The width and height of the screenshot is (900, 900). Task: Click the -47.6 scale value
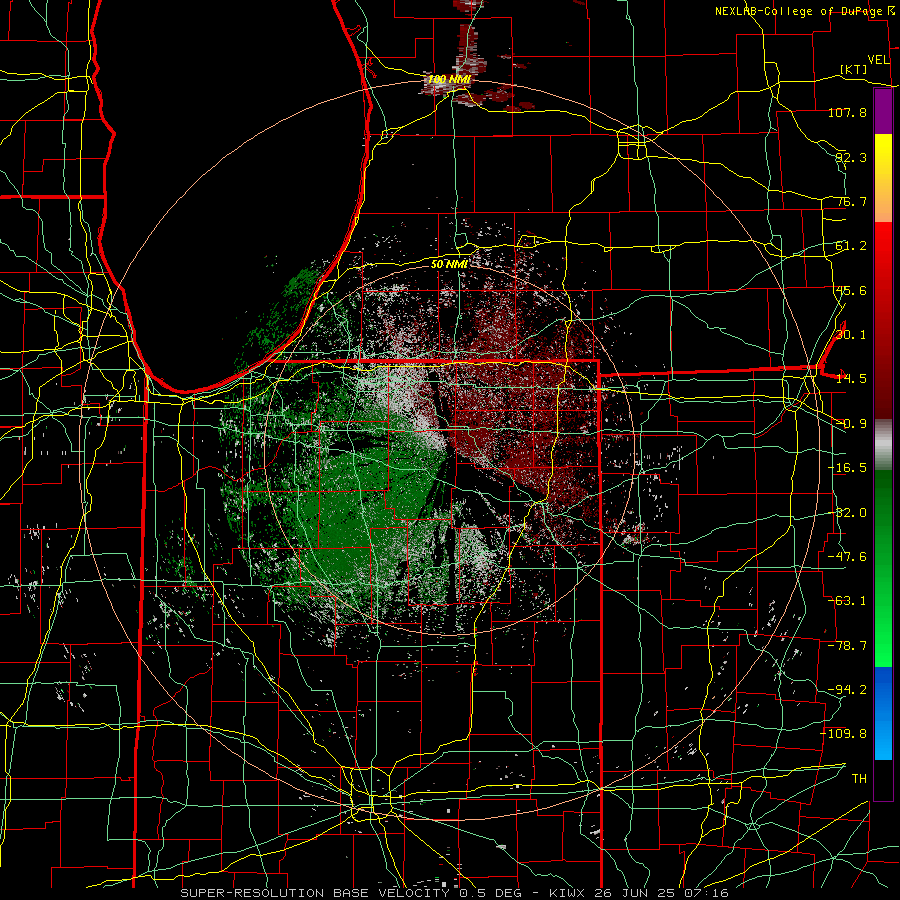(847, 557)
